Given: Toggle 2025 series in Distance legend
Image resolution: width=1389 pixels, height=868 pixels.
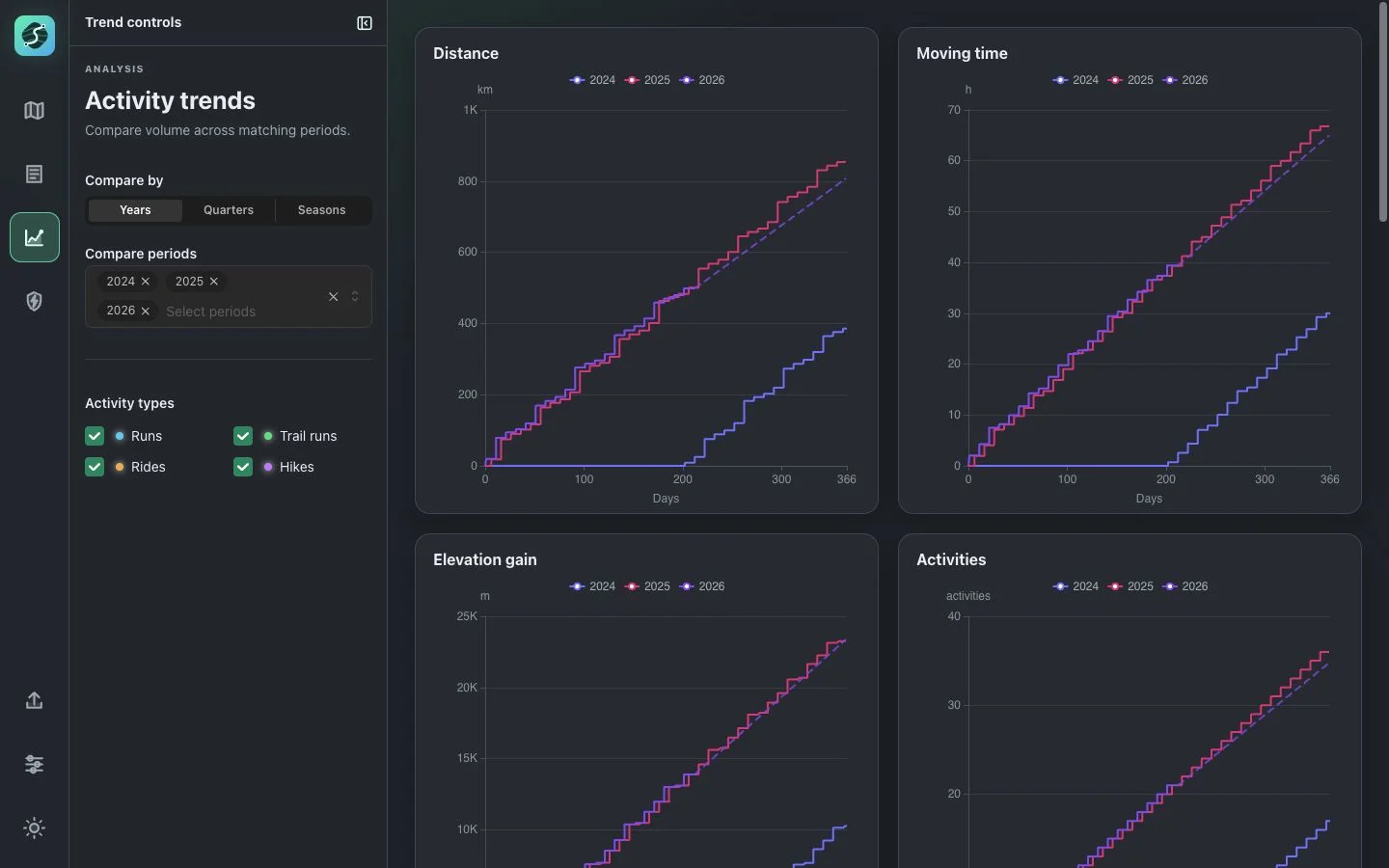Looking at the screenshot, I should 647,80.
